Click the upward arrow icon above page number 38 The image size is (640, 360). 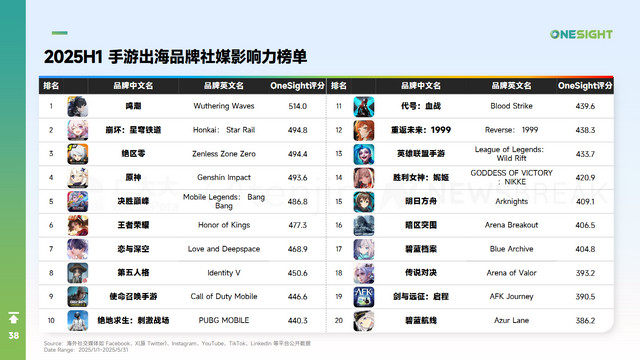click(13, 318)
